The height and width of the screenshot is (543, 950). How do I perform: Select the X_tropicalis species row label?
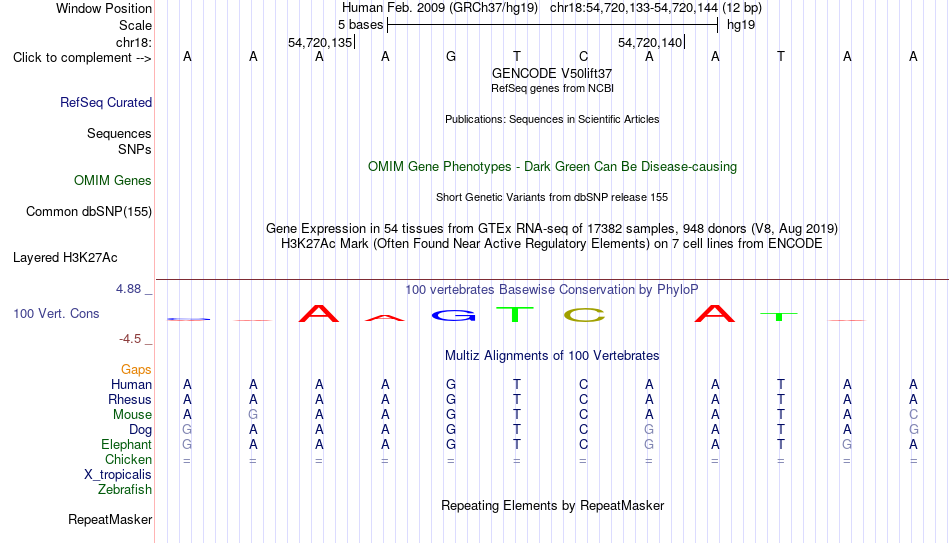[118, 475]
